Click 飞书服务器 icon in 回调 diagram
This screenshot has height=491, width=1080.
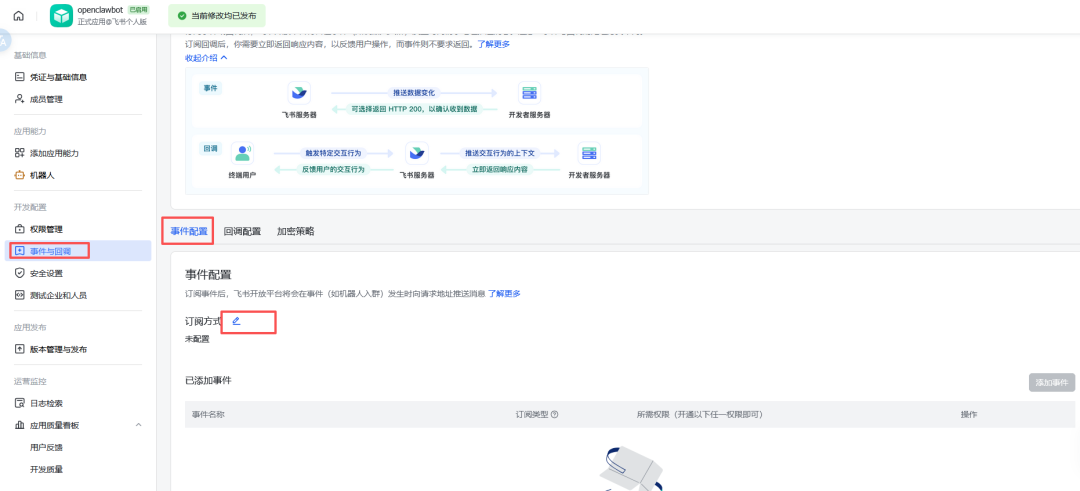416,153
